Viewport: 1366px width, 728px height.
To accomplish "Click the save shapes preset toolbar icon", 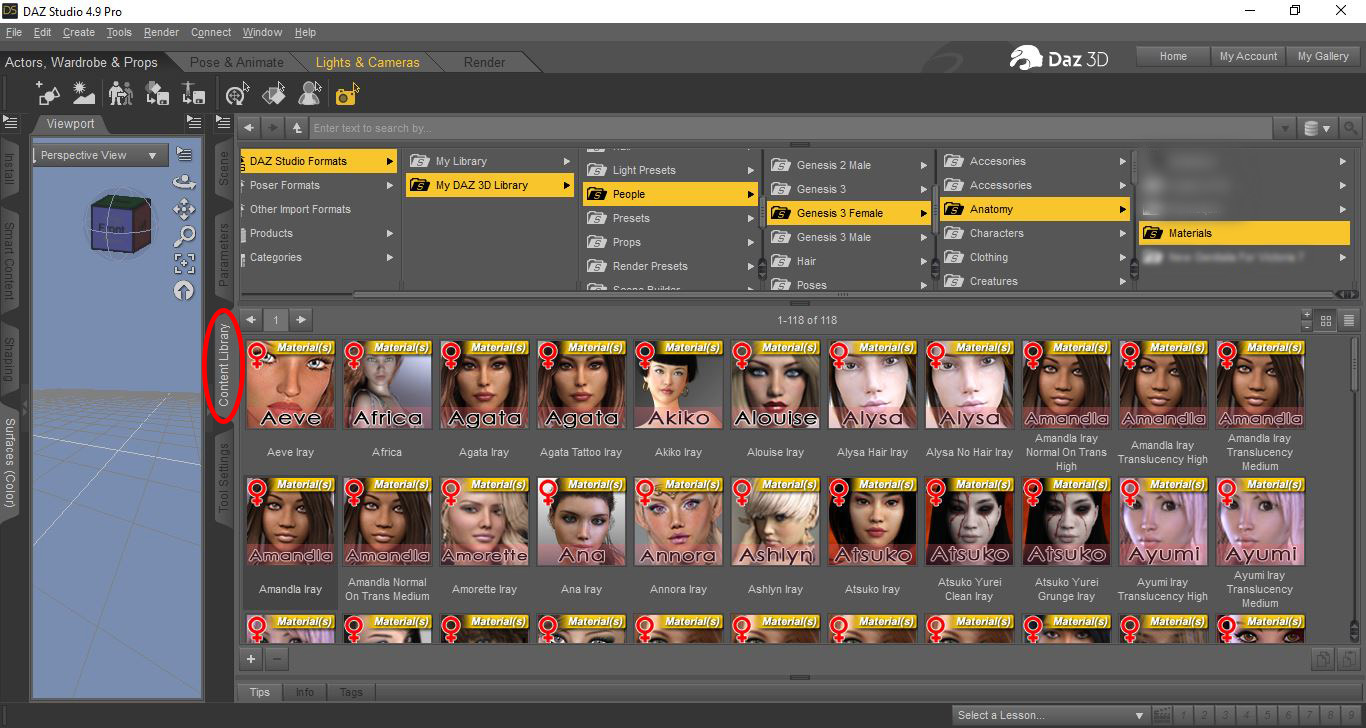I will pos(157,94).
